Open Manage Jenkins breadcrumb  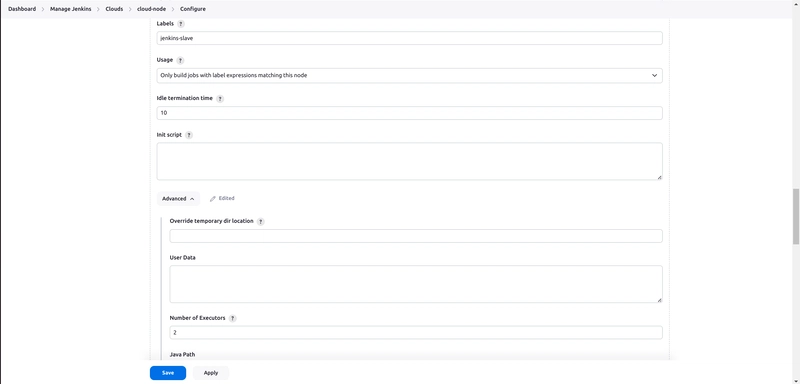point(70,9)
